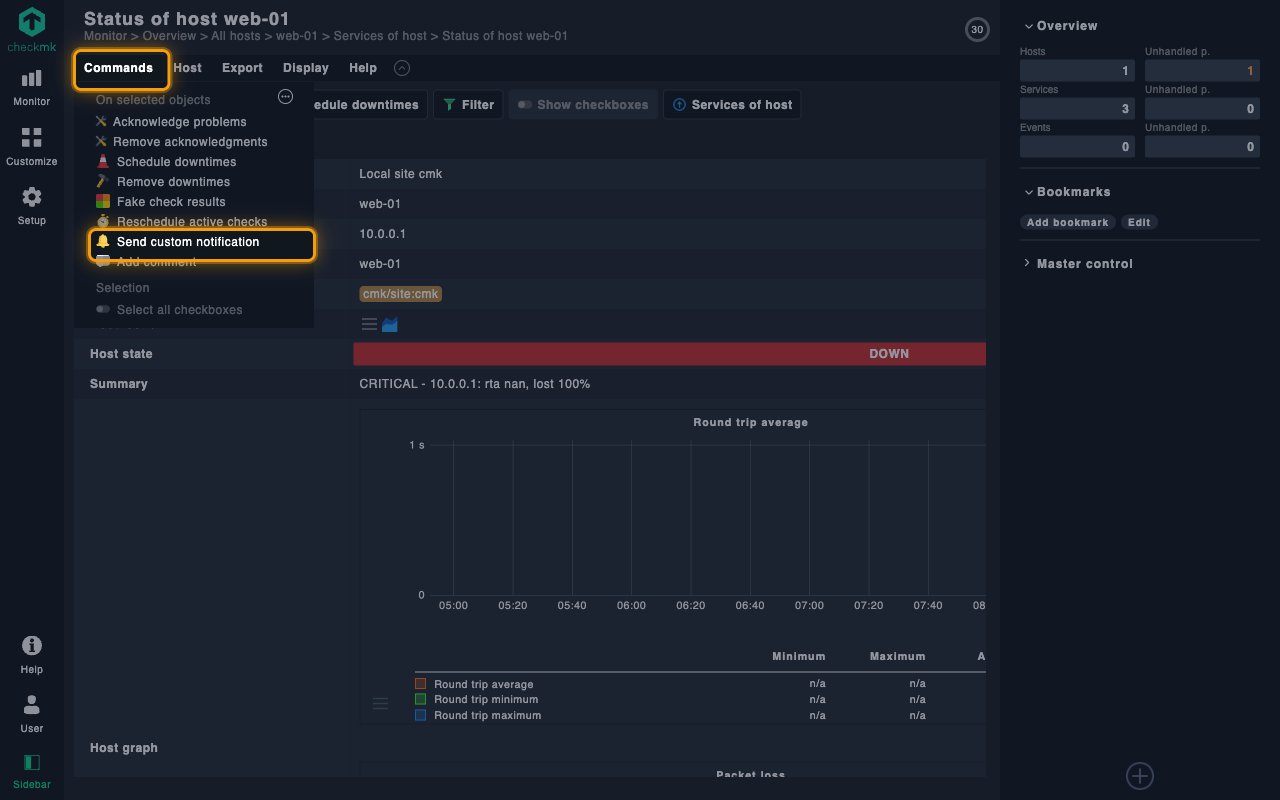Open the hamburger action menu below the cmk/site:cmk tag
This screenshot has height=800, width=1280.
point(369,324)
